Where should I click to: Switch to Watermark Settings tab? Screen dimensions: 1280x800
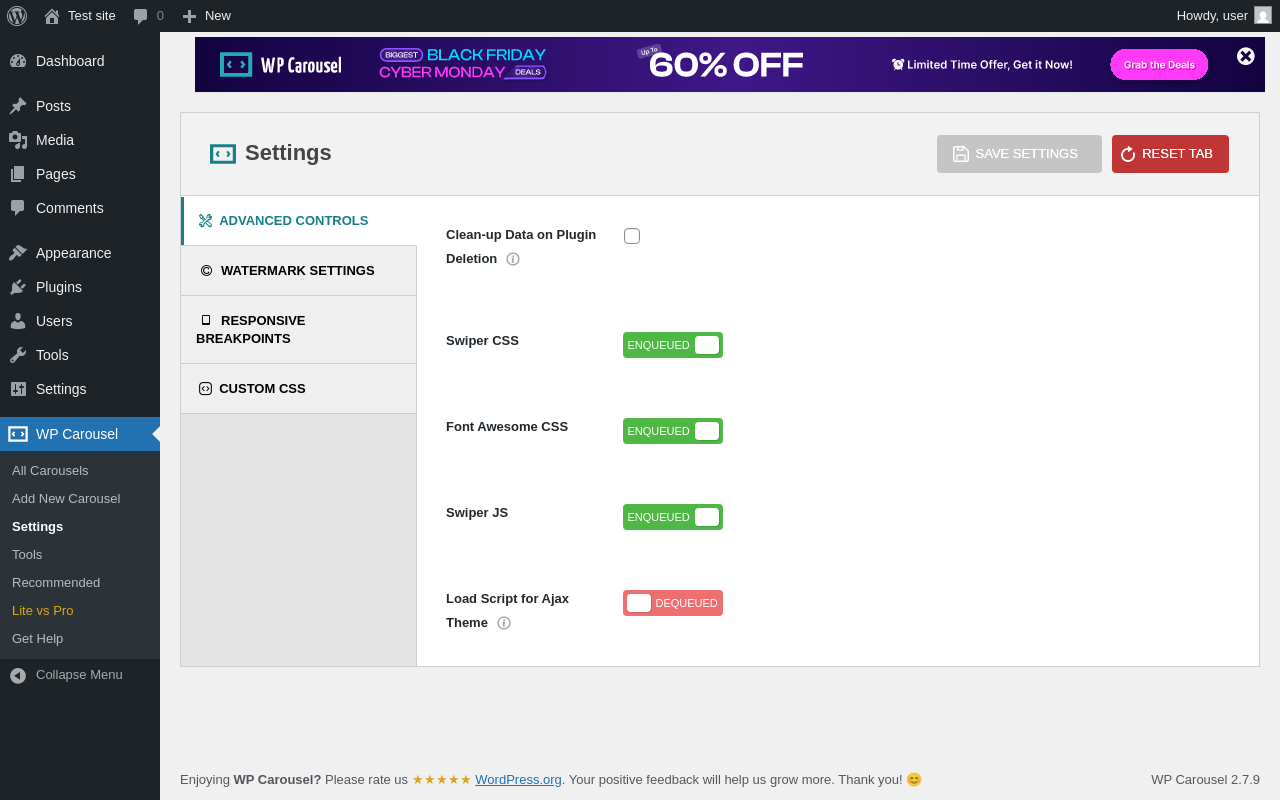297,271
